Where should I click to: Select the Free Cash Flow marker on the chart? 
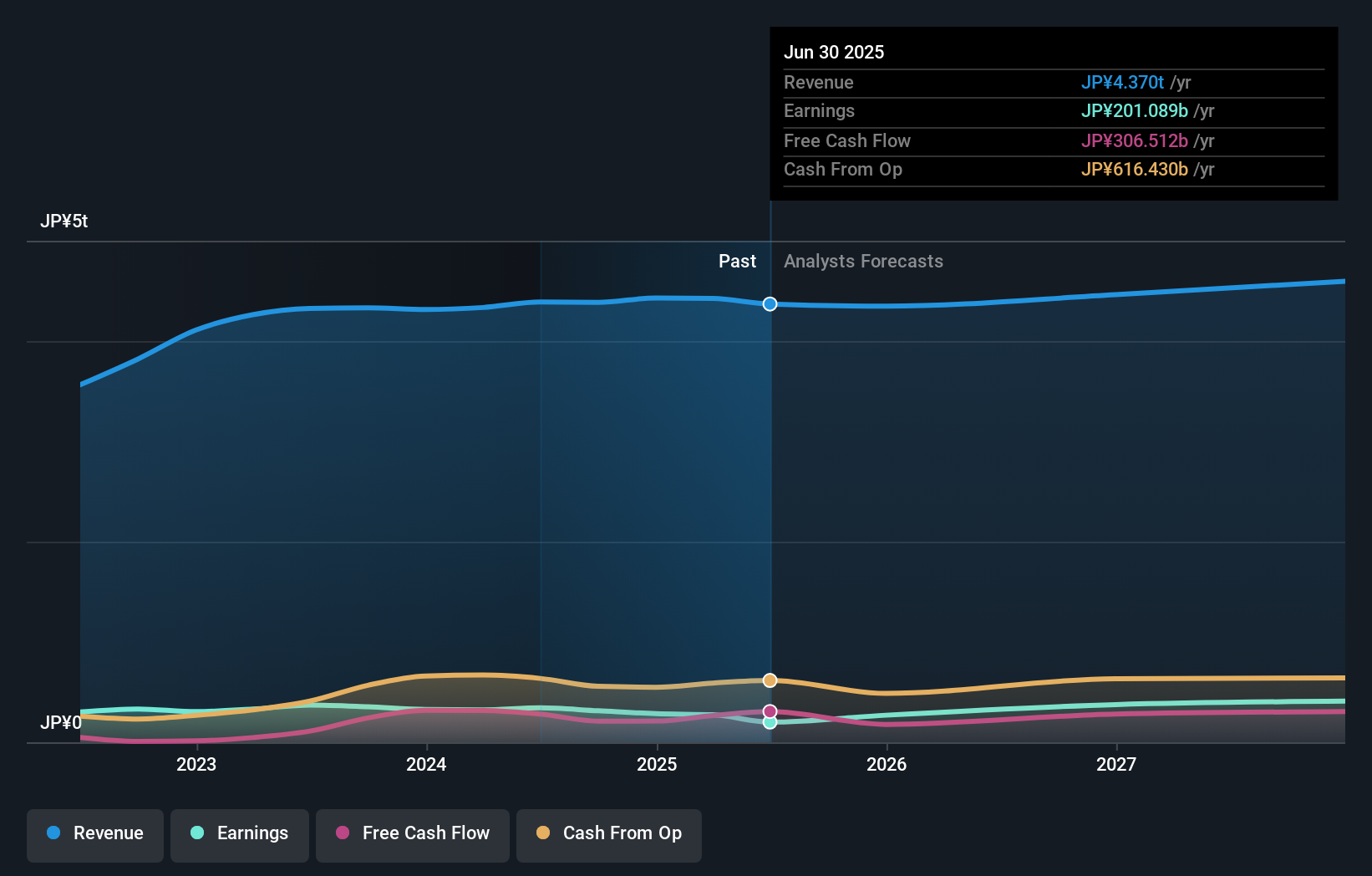click(770, 710)
